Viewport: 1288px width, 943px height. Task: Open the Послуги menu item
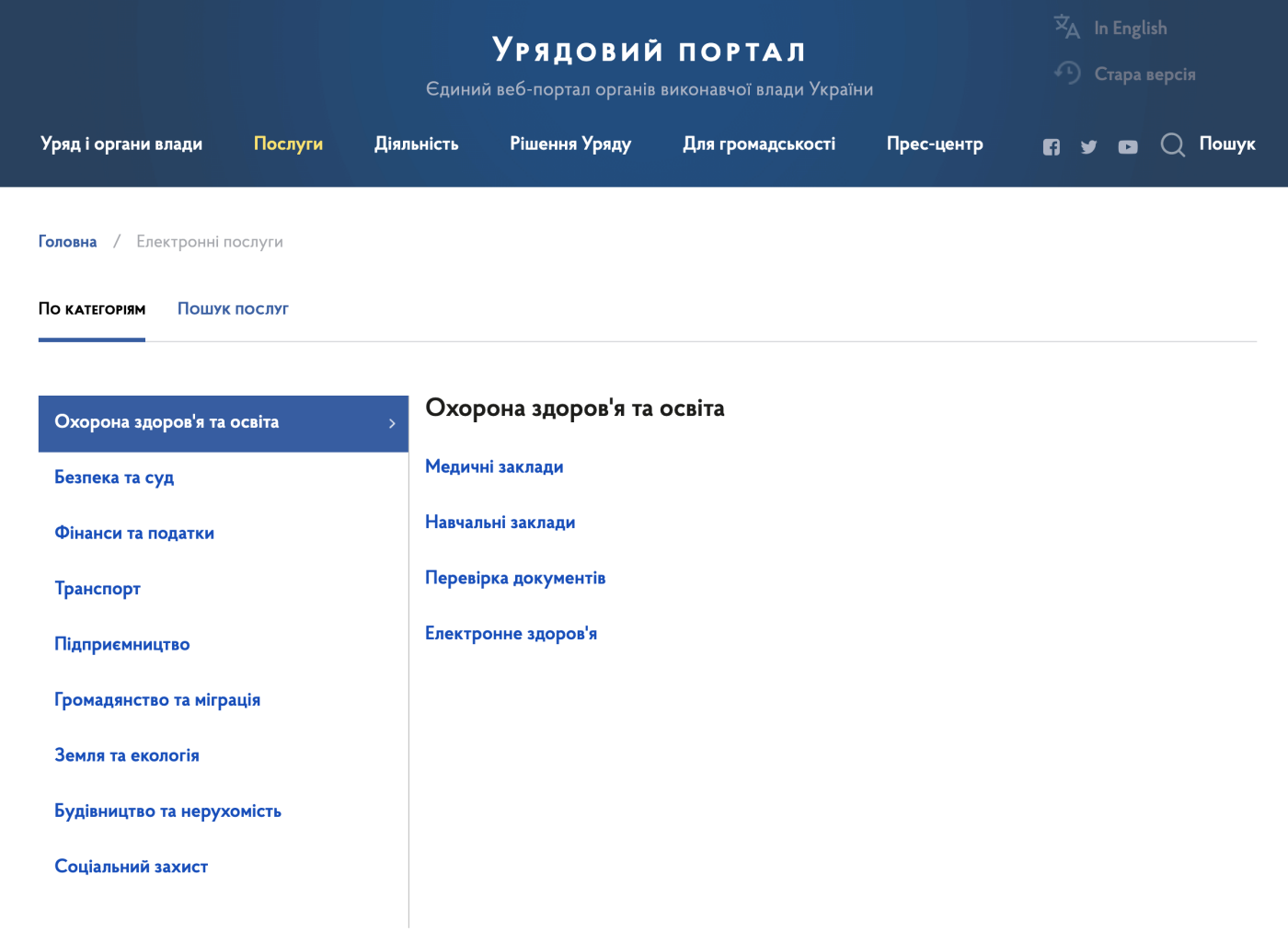[x=288, y=144]
